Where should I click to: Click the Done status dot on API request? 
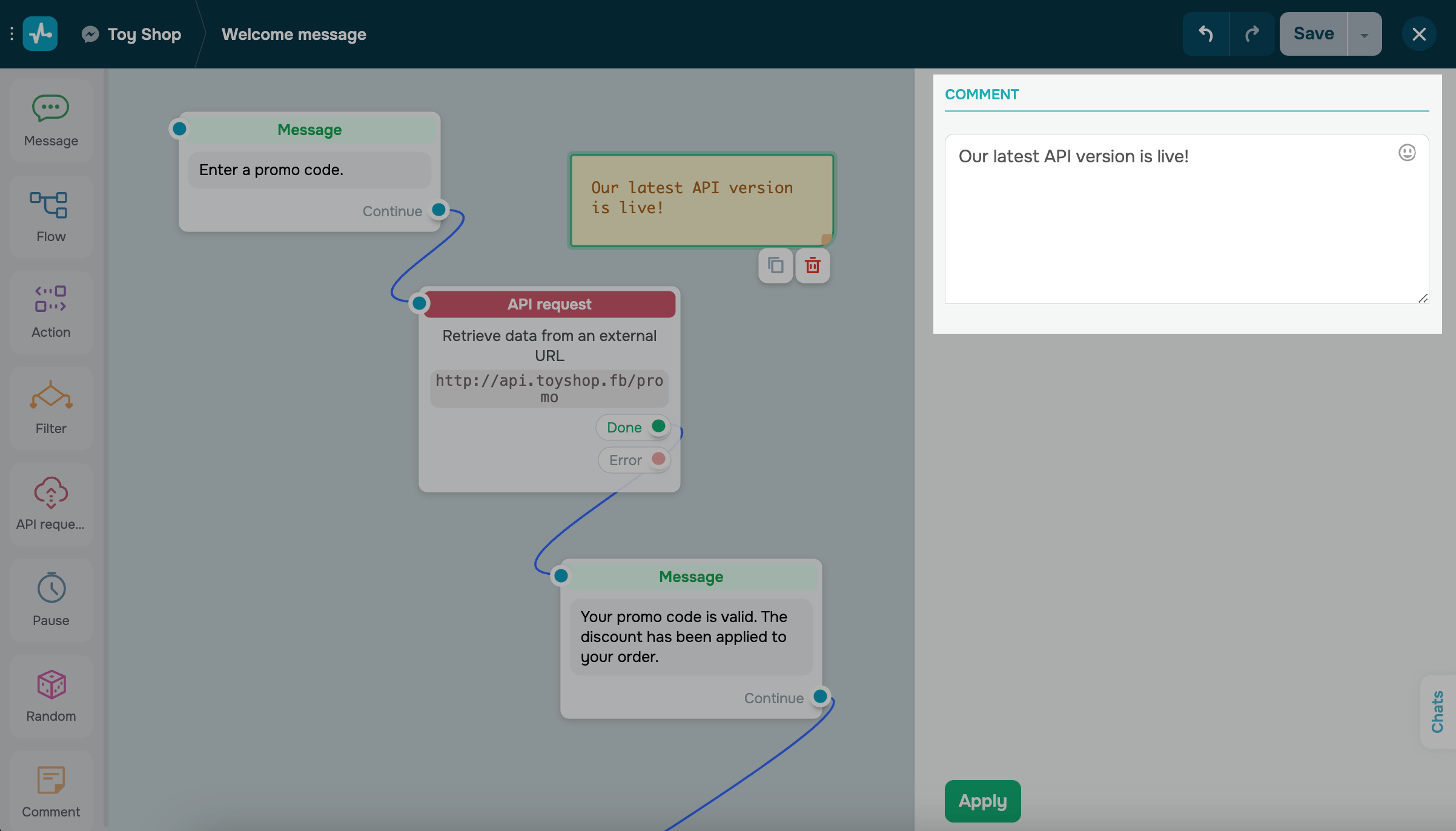pyautogui.click(x=659, y=427)
